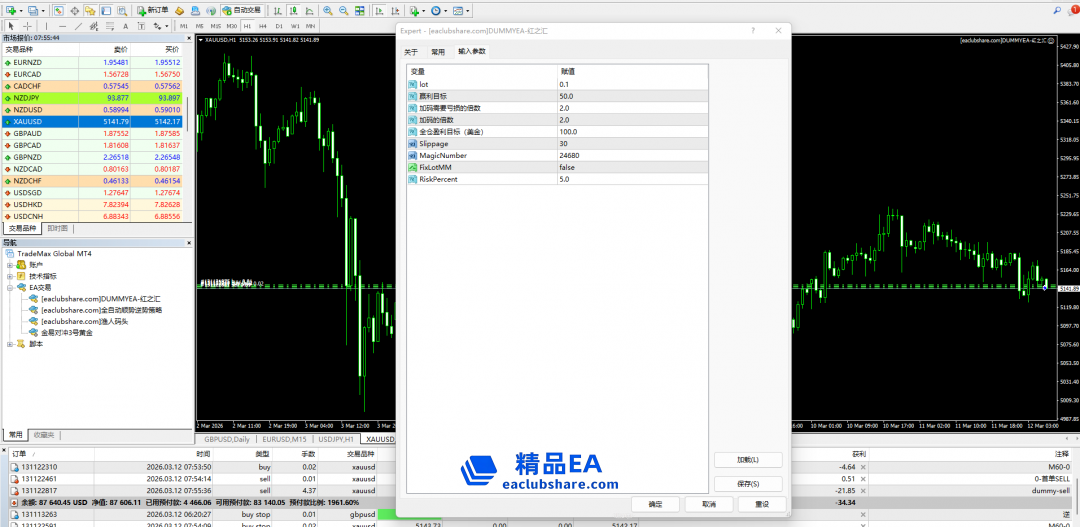Select 金易对冲3号黄金 expert advisor in Navigator
This screenshot has width=1080, height=527.
pos(68,333)
